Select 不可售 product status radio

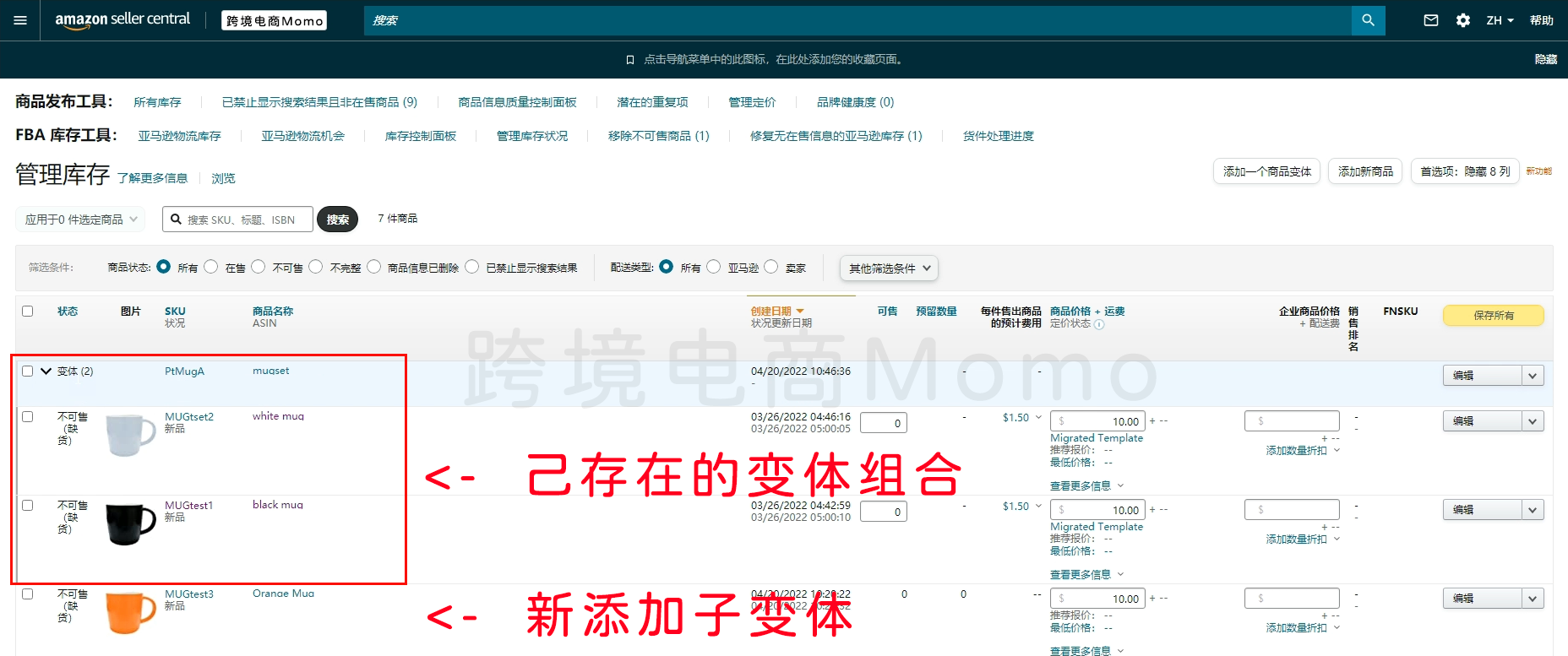[259, 267]
